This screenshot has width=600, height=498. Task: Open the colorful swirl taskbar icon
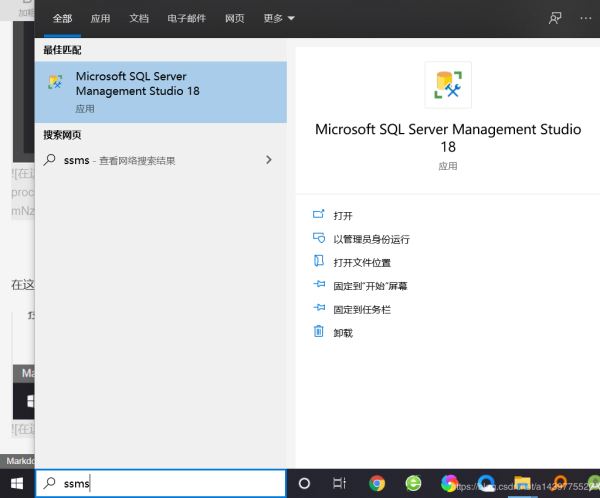coord(450,483)
